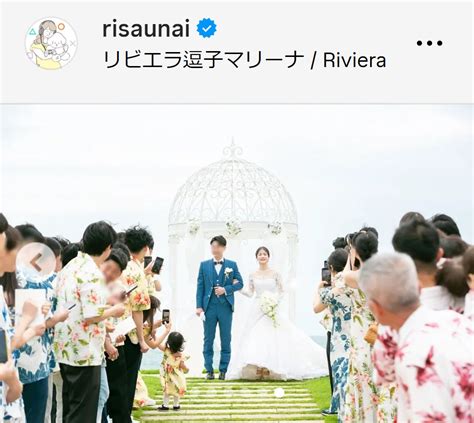This screenshot has width=474, height=423.
Task: Open the risaunai profile picture
Action: (x=51, y=43)
